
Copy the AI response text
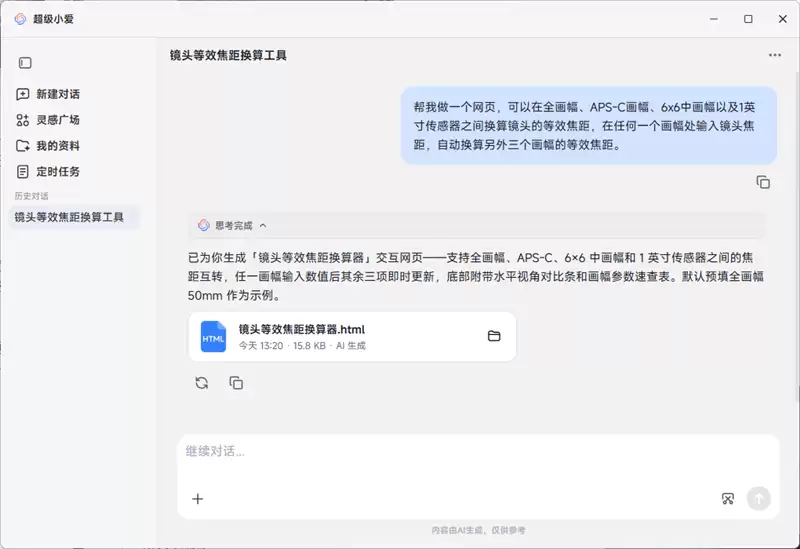(x=236, y=383)
